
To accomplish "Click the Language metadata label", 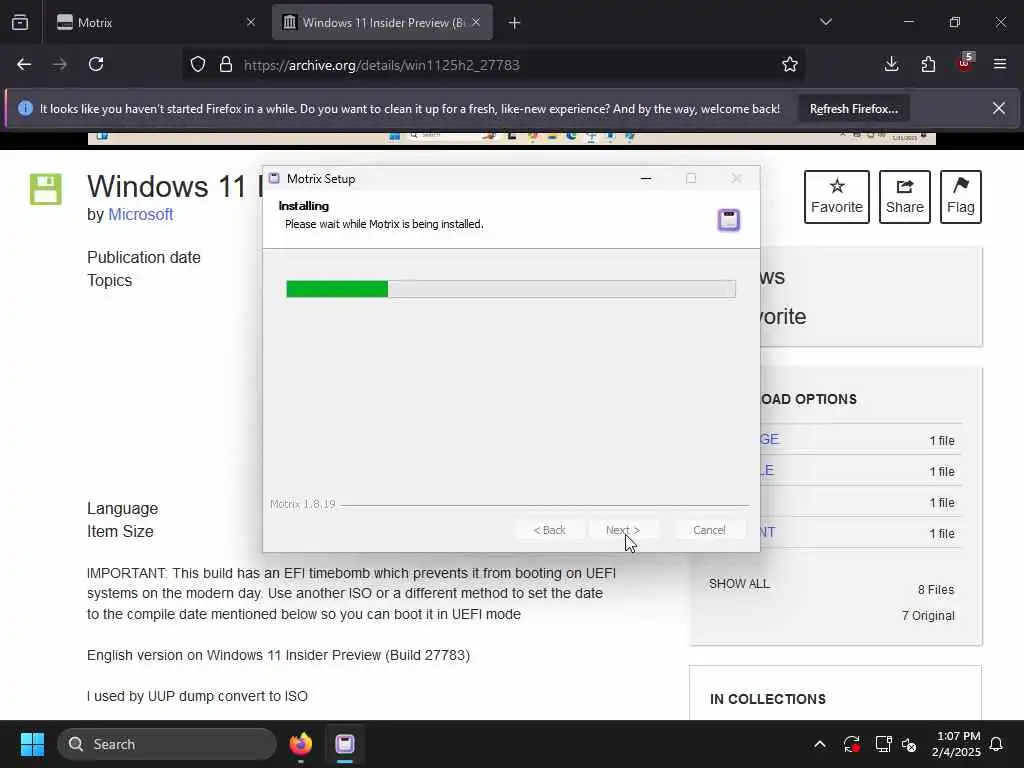I will pyautogui.click(x=123, y=508).
